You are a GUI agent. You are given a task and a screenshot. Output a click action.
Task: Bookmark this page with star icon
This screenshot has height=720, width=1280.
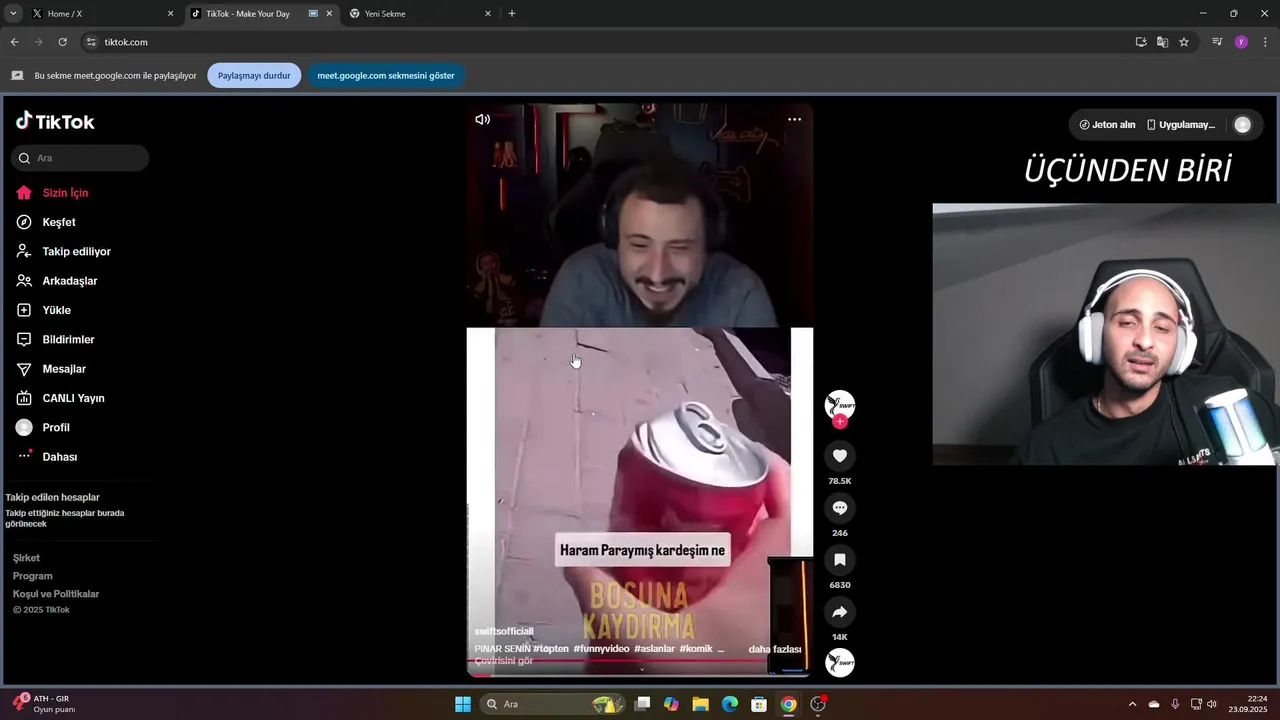point(1184,42)
